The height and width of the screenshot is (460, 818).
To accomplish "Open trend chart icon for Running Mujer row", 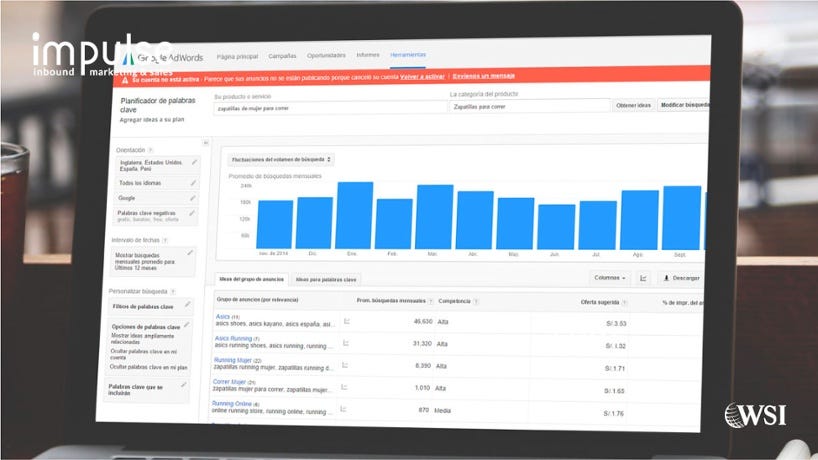I will point(345,365).
